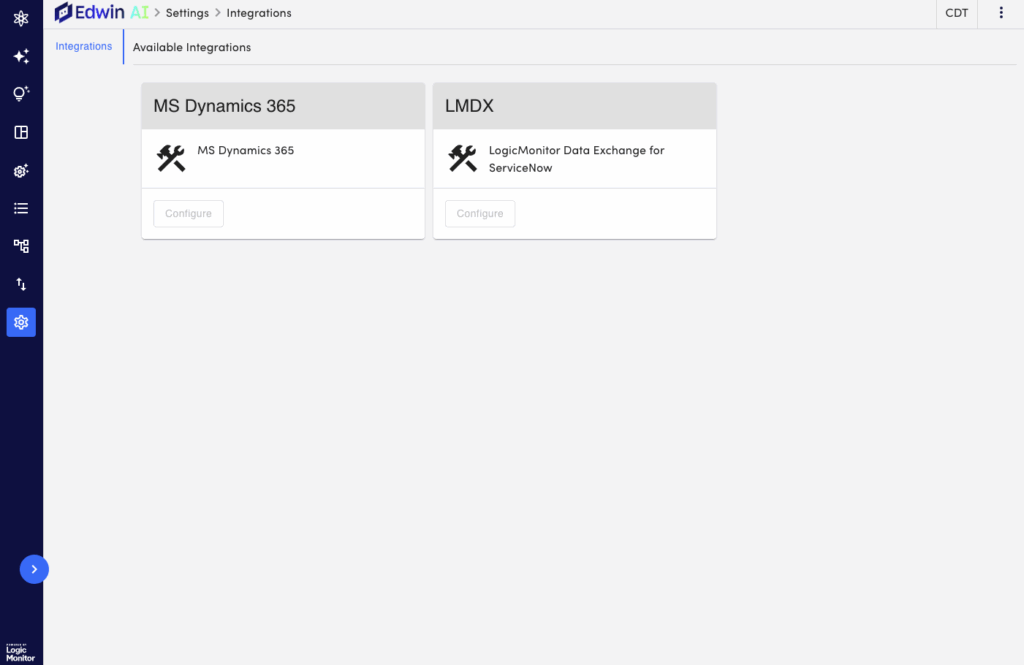Image resolution: width=1024 pixels, height=665 pixels.
Task: Select the lightbulb icon in the sidebar
Action: [21, 94]
